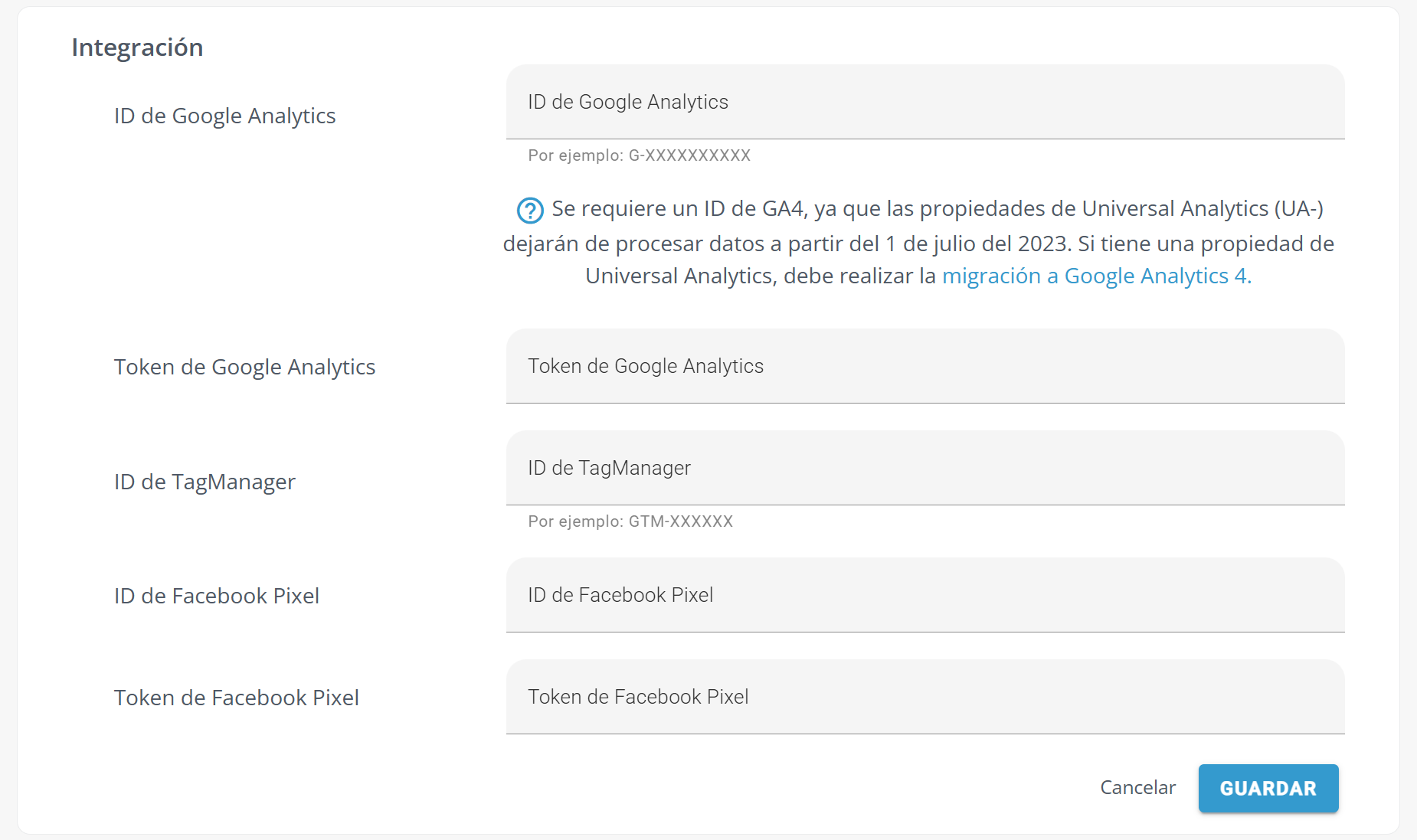Click the ID de Google Analytics input field

925,102
